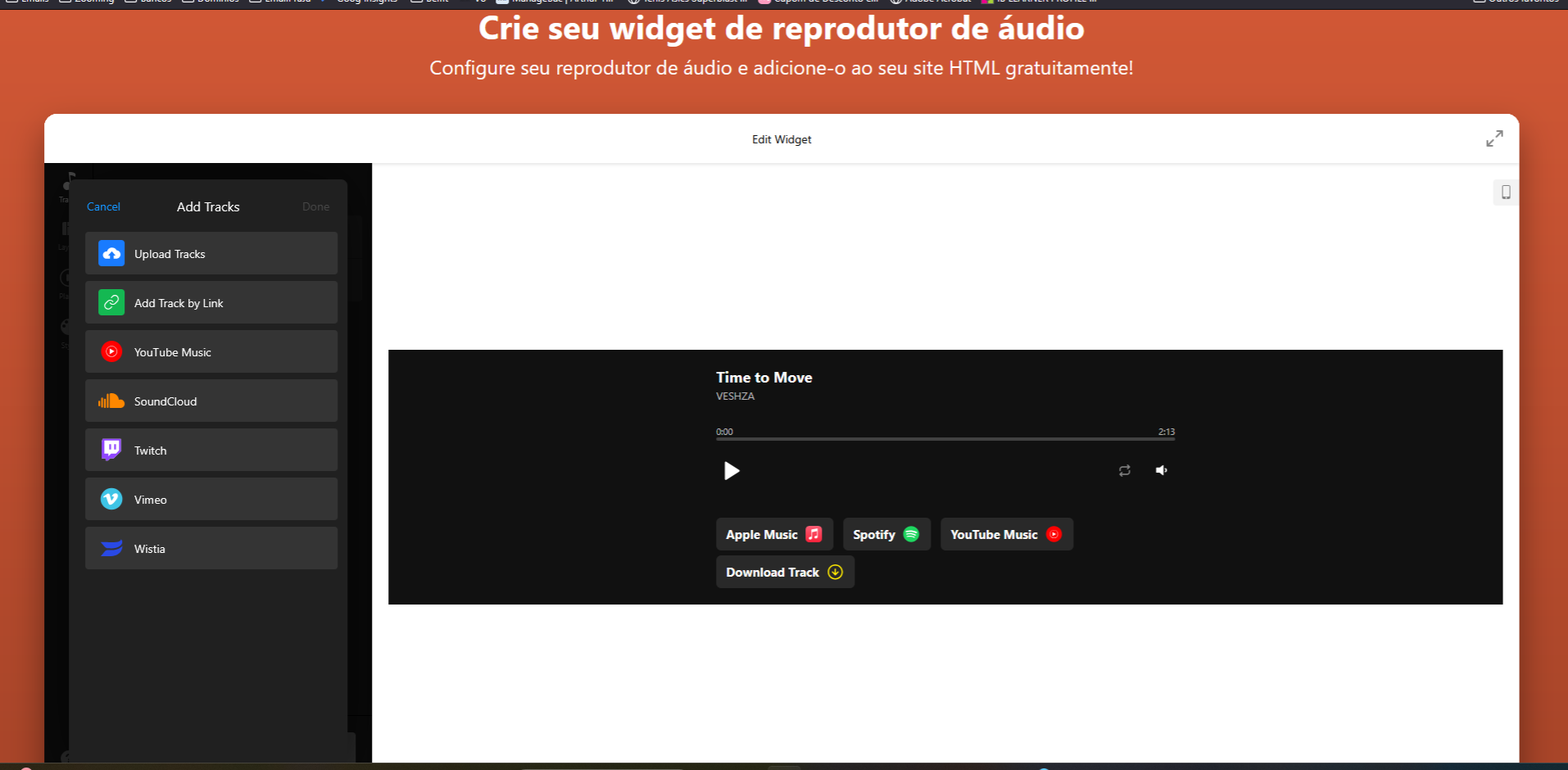1568x770 pixels.
Task: Click the Add Tracks panel title
Action: click(x=208, y=206)
